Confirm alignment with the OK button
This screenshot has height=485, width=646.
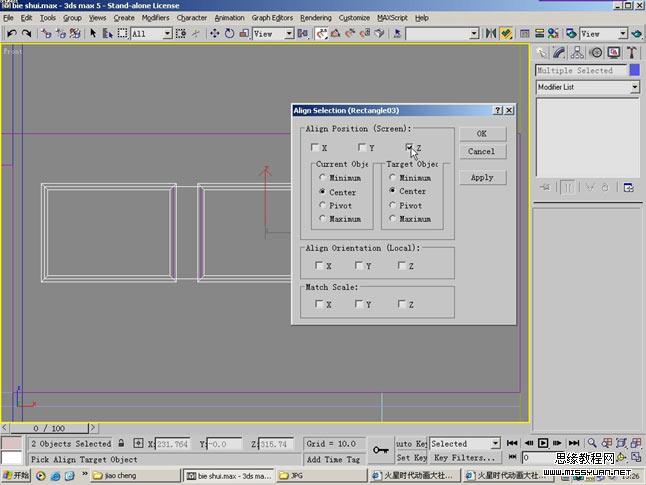(482, 134)
